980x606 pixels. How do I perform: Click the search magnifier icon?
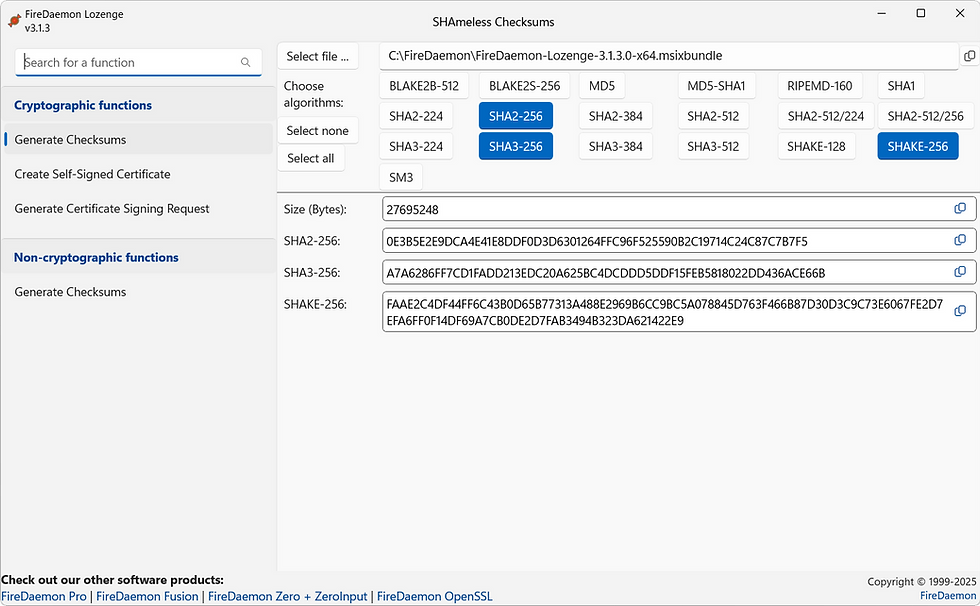(245, 62)
